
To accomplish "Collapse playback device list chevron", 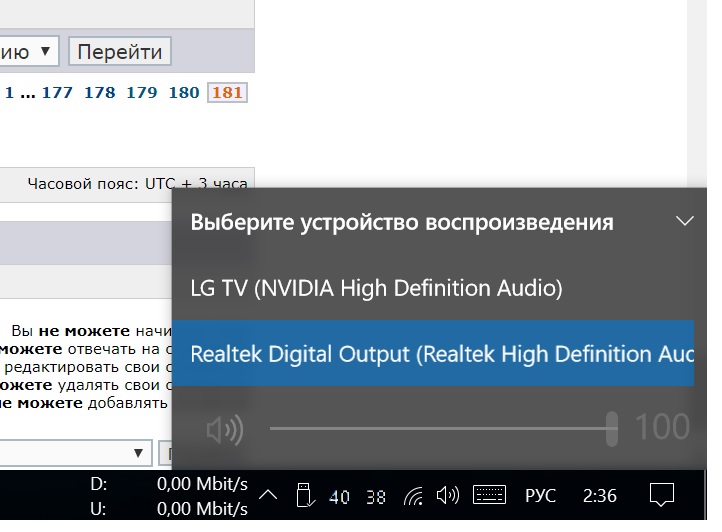I will (684, 221).
